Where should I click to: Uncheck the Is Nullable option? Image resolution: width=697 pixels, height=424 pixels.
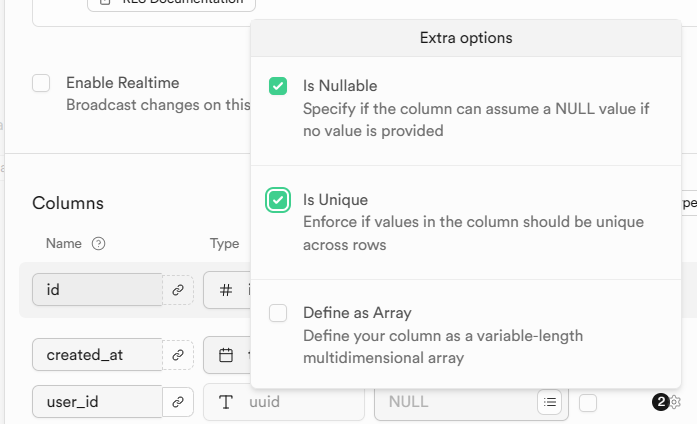tap(278, 86)
